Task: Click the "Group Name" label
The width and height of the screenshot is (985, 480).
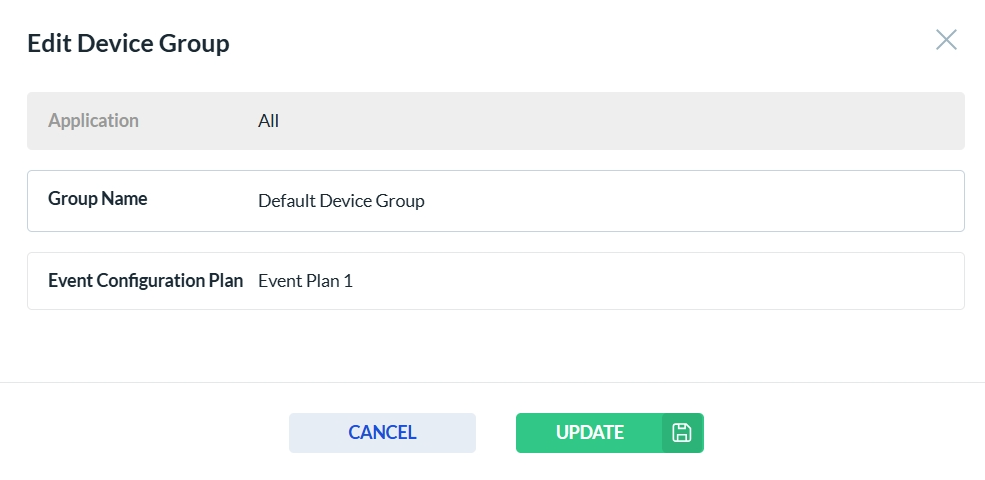Action: (97, 199)
